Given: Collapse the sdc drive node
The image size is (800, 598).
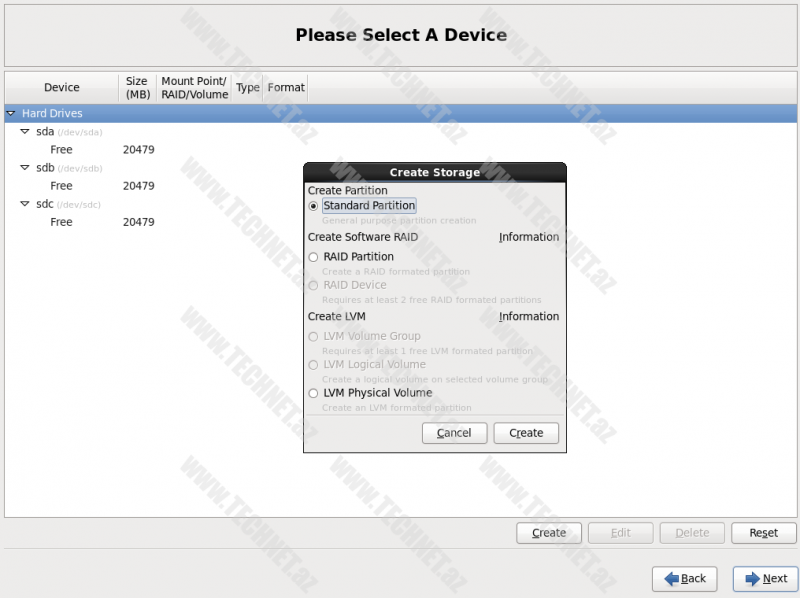Looking at the screenshot, I should tap(25, 204).
